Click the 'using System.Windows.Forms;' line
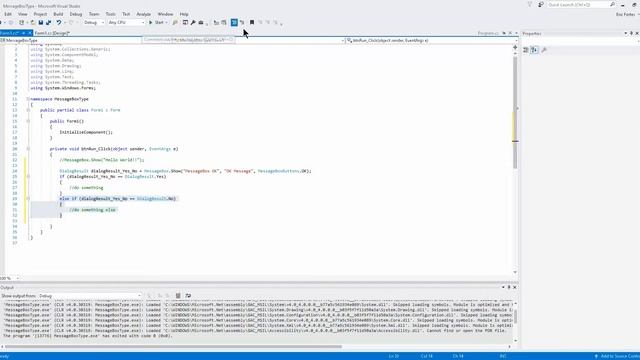640x360 pixels. pyautogui.click(x=63, y=88)
